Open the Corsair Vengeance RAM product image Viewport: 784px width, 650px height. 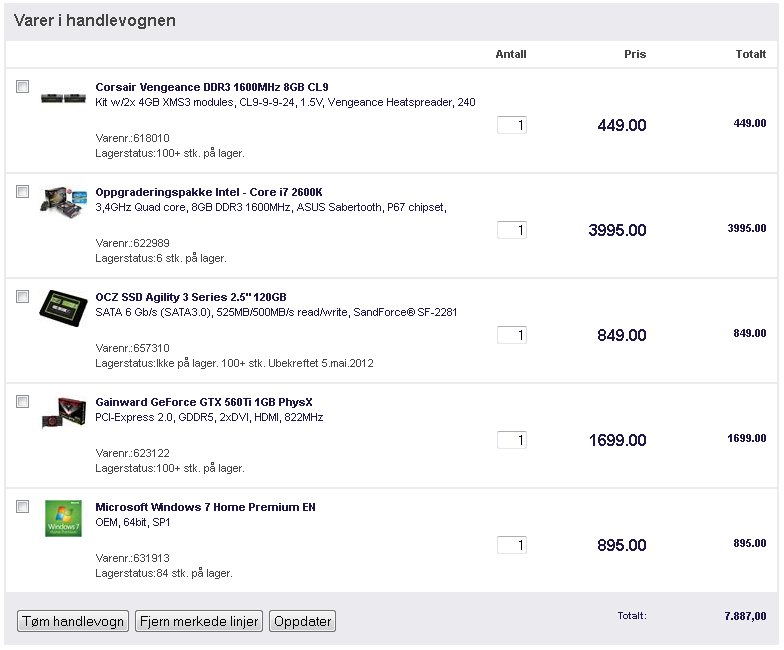pos(63,98)
